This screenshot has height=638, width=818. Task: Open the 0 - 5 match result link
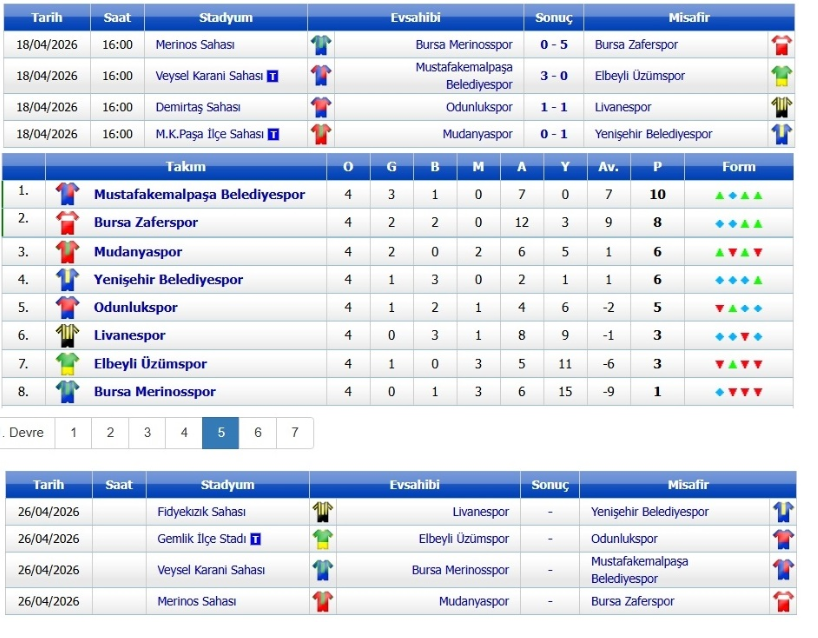[554, 45]
